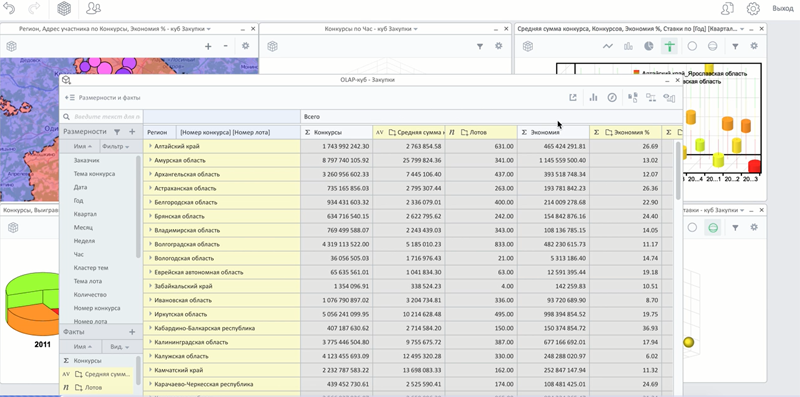Click the filter icon in the Ставки widget
800x397 pixels.
(735, 228)
